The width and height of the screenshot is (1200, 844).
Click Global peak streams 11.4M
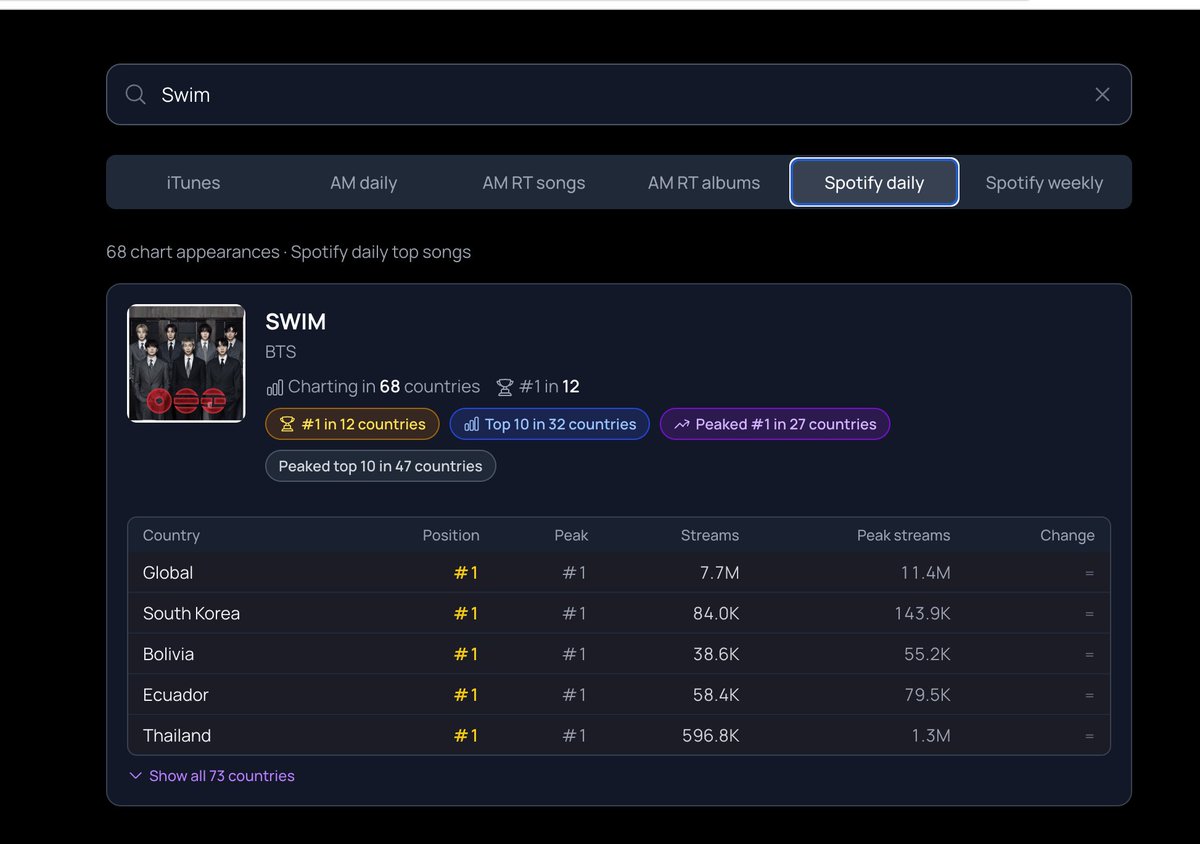[x=926, y=573]
